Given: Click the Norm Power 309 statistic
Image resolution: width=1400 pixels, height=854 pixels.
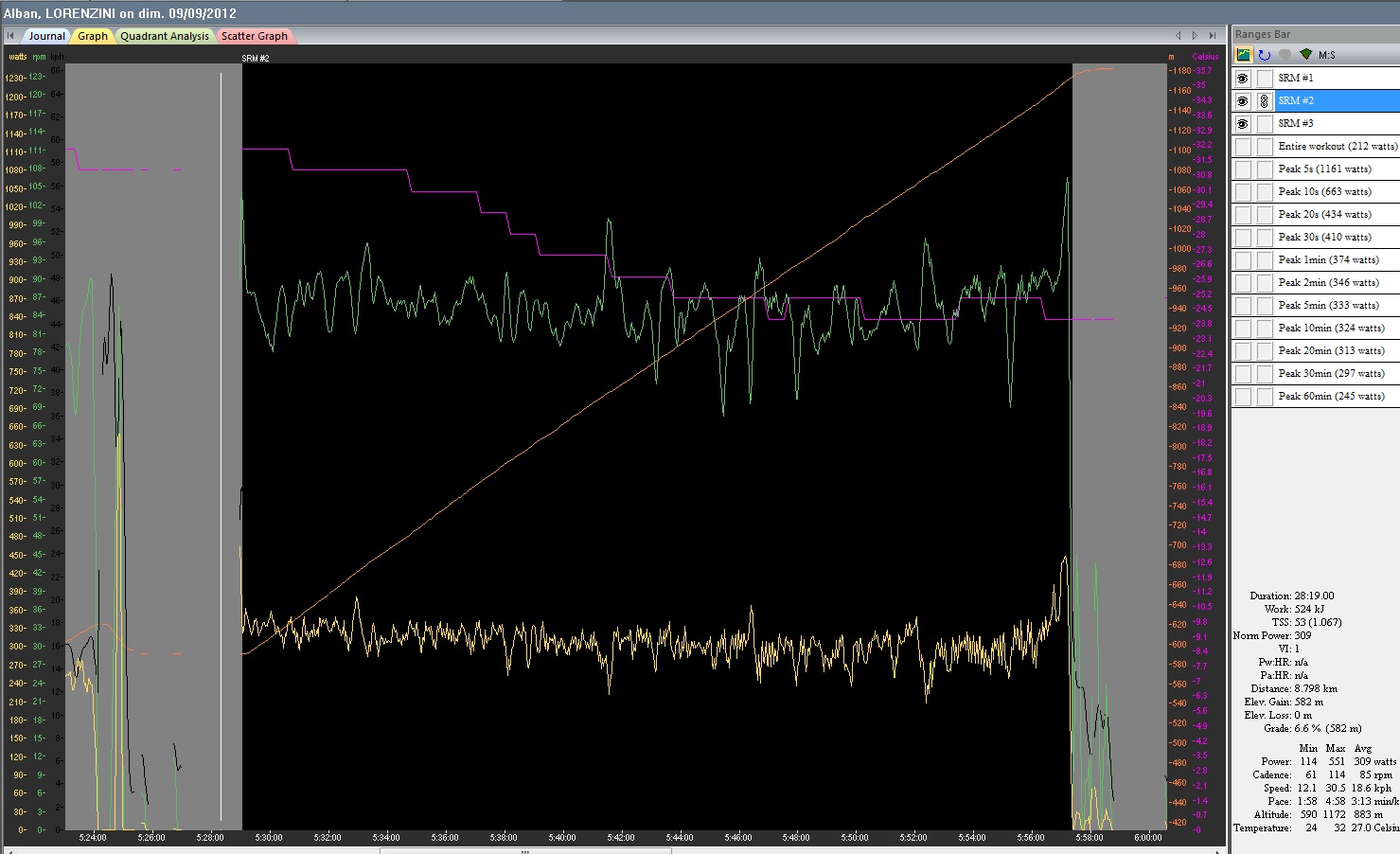Looking at the screenshot, I should coord(1272,636).
